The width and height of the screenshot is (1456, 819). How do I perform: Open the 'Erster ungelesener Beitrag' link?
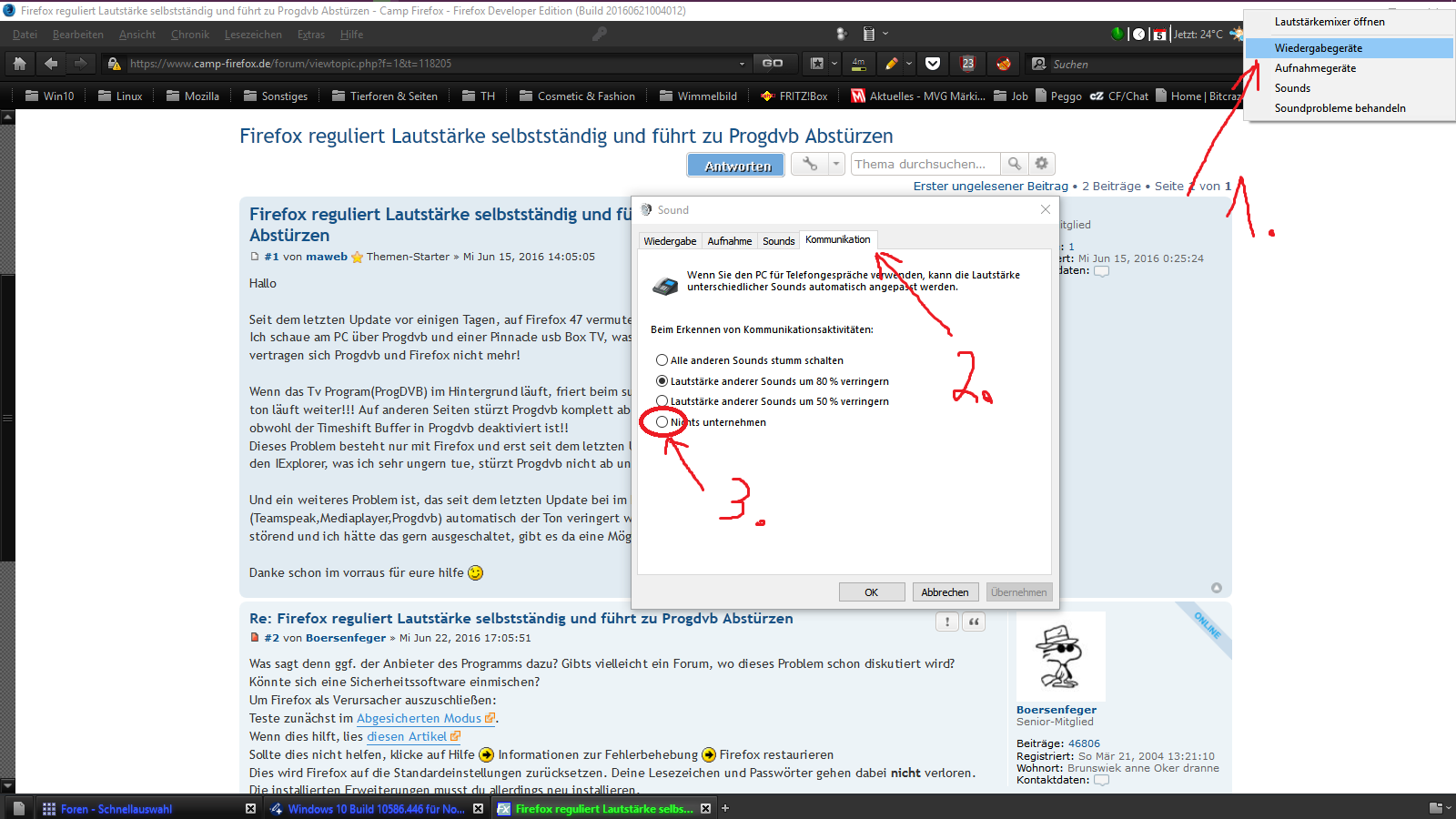pos(991,187)
